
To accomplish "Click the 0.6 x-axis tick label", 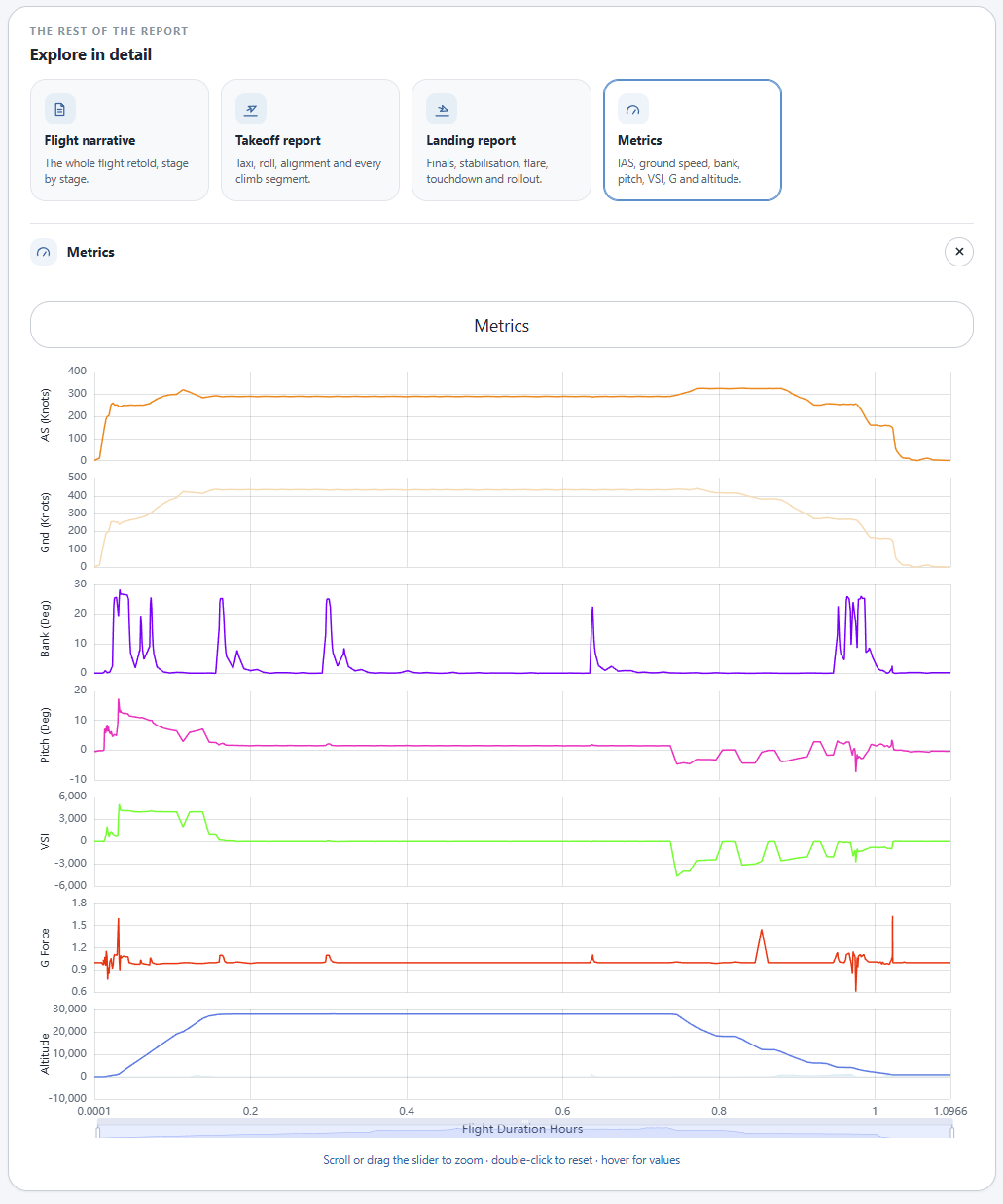I will tap(562, 1111).
